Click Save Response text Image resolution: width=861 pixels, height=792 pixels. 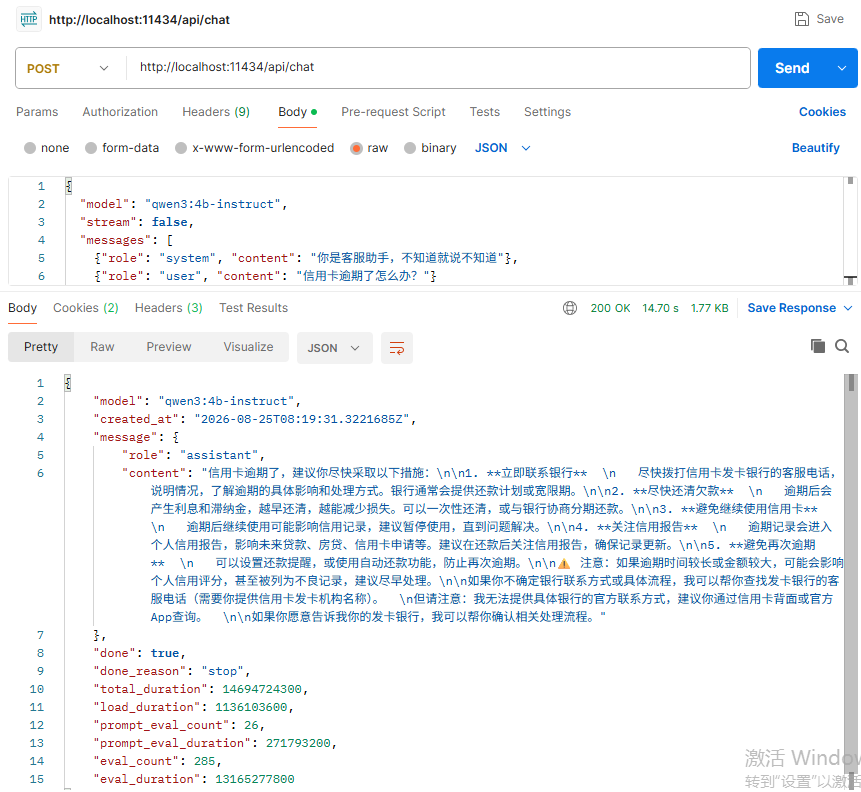791,308
